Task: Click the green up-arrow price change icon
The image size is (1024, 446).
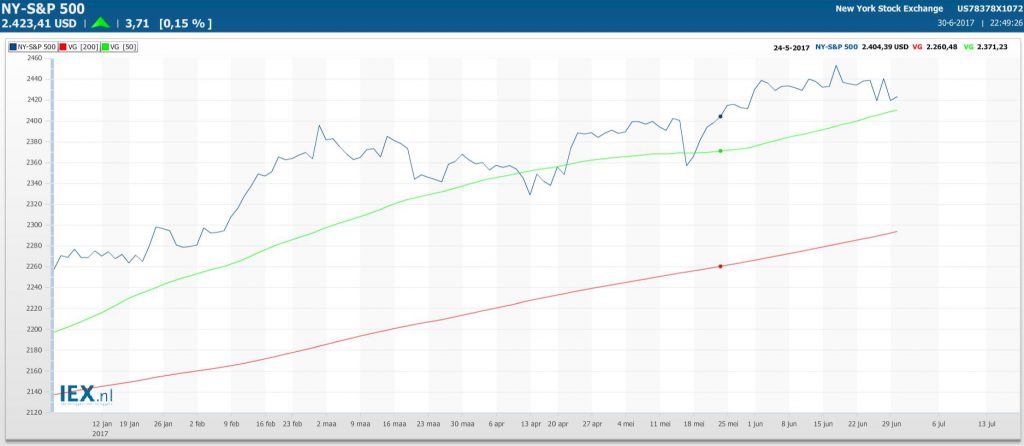Action: [102, 22]
